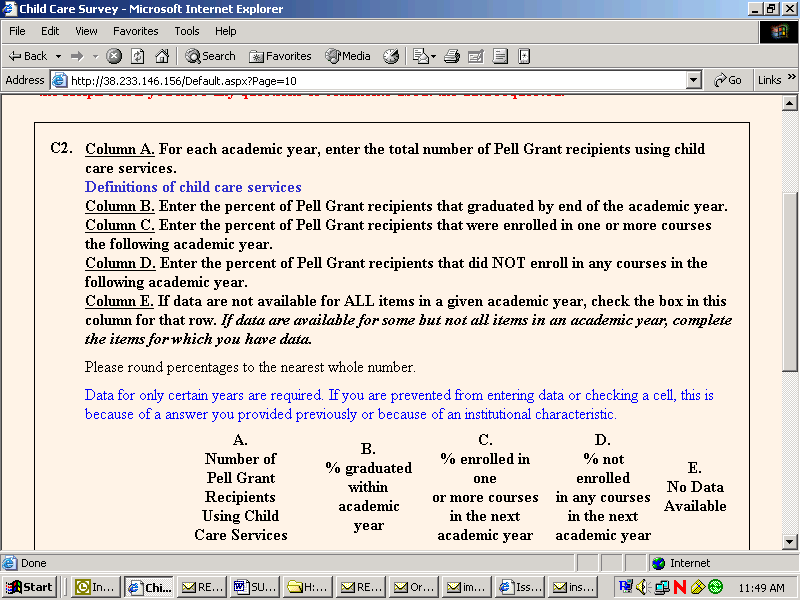Viewport: 800px width, 600px height.
Task: Open the Favorites menu
Action: [135, 31]
